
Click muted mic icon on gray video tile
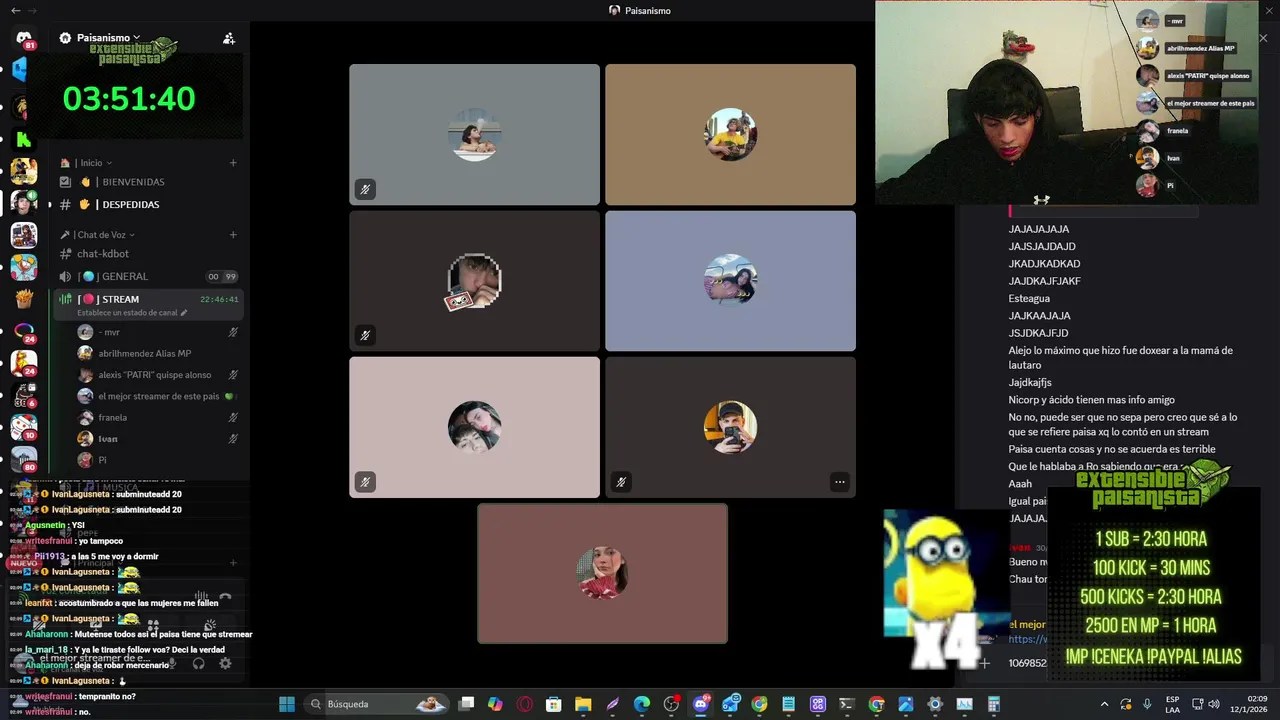[365, 189]
